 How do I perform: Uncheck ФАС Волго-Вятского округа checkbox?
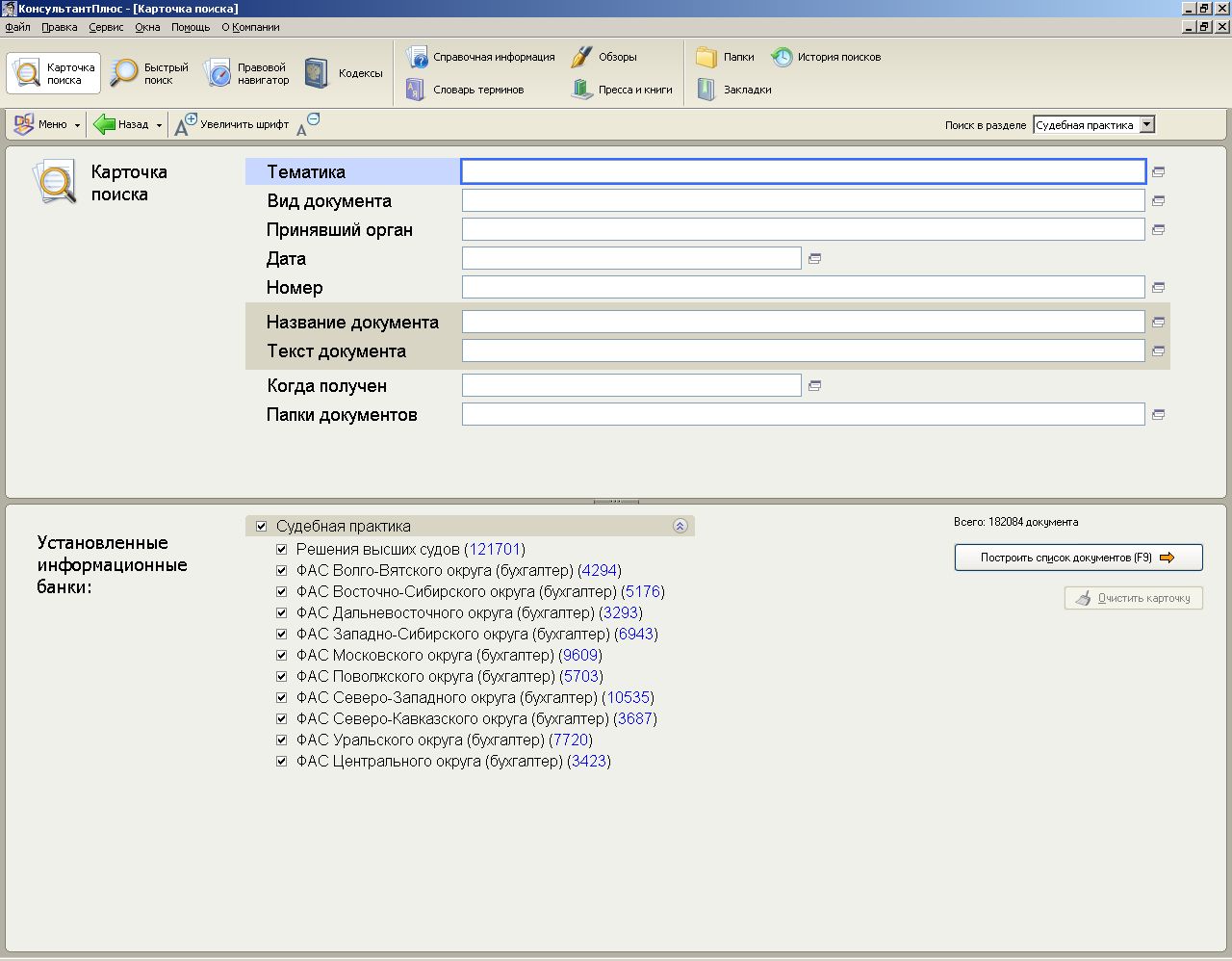[281, 571]
